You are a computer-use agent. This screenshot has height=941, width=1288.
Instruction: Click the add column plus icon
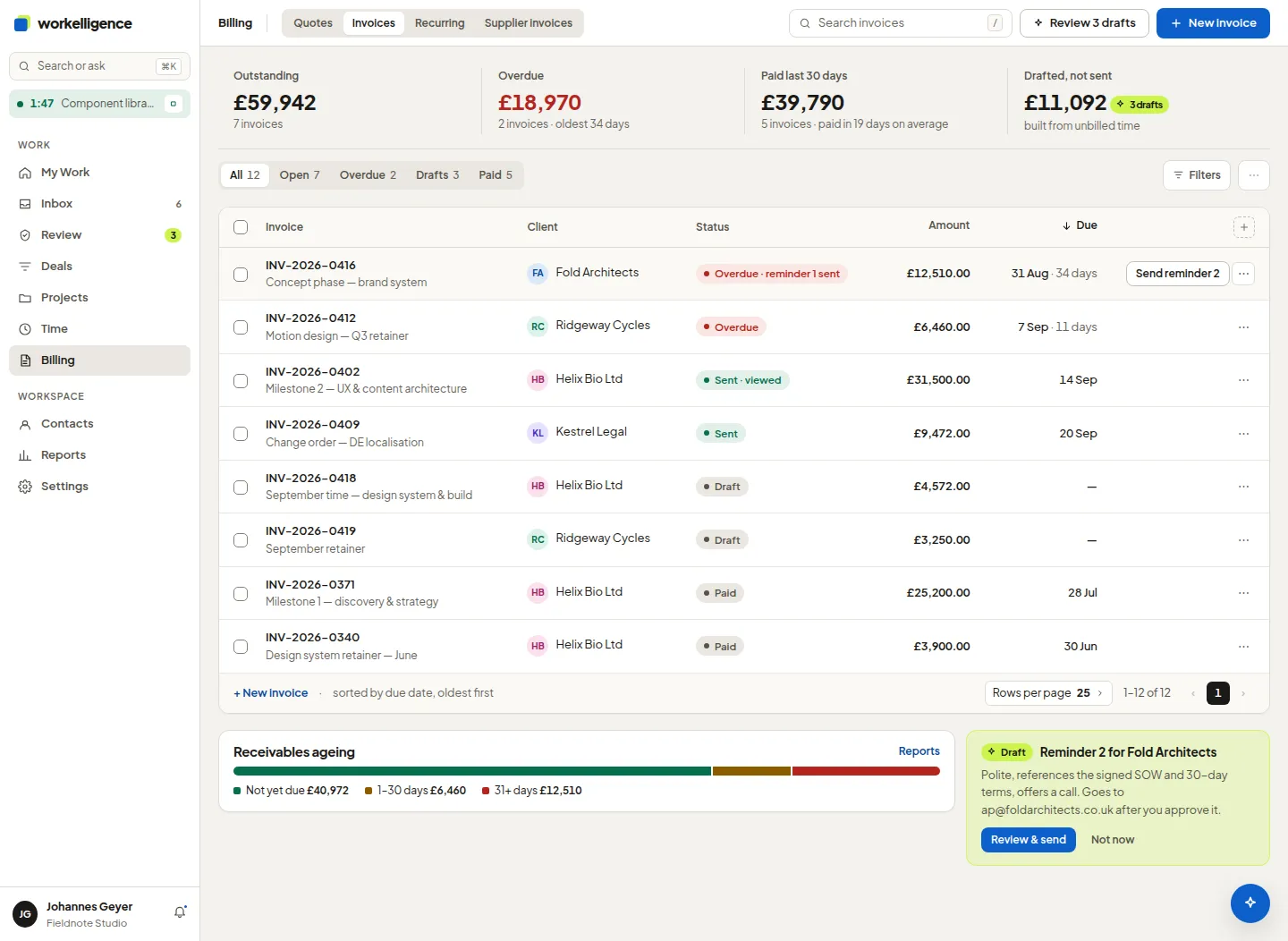(1243, 227)
